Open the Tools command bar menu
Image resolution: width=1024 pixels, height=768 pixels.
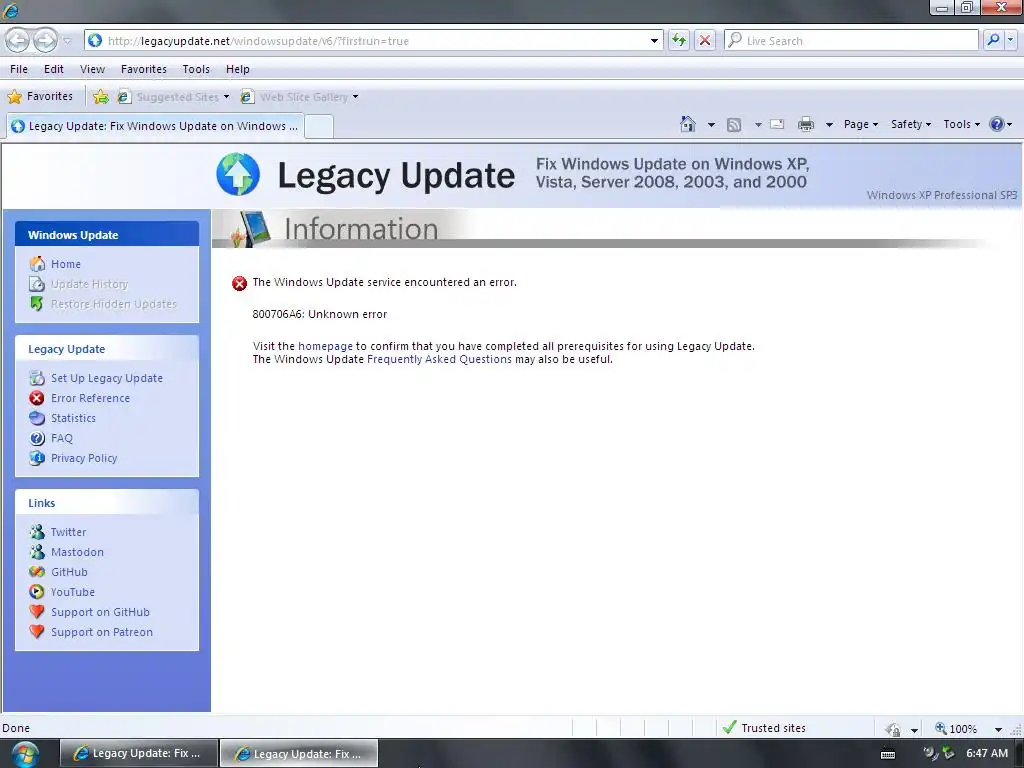point(961,124)
